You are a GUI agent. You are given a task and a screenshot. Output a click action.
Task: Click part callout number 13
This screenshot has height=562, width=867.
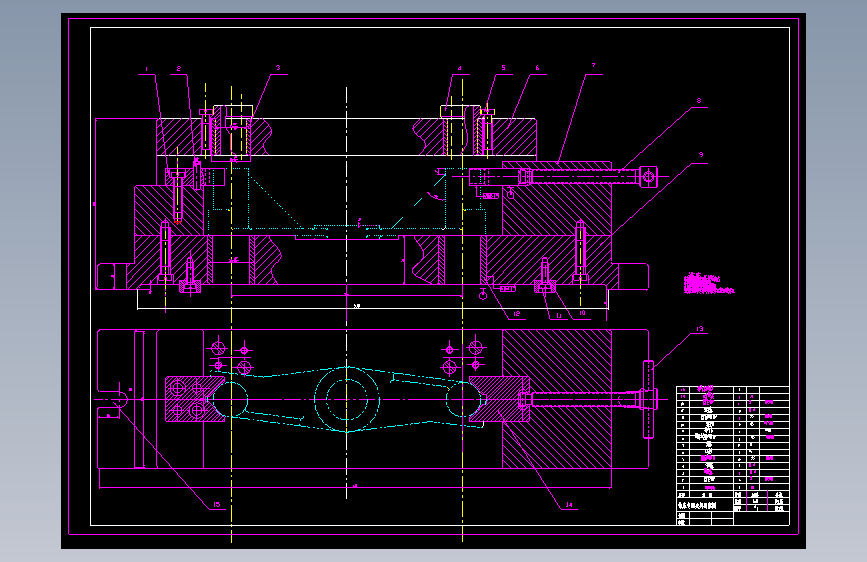(x=700, y=329)
